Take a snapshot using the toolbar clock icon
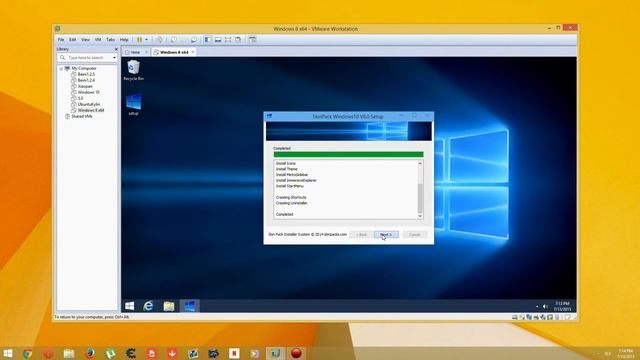640x360 pixels. click(x=174, y=40)
